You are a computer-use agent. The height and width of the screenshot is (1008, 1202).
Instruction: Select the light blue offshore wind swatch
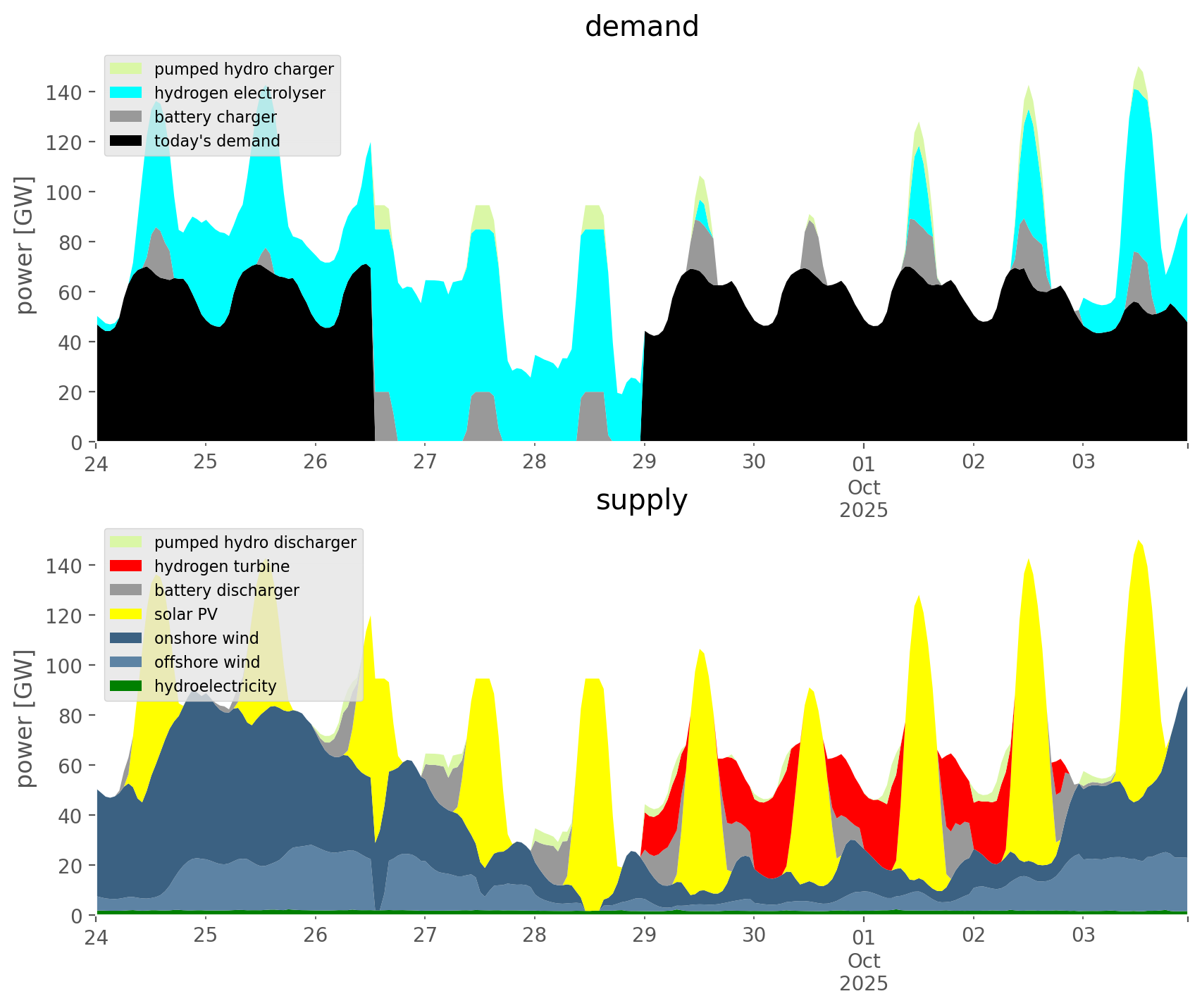pos(127,662)
